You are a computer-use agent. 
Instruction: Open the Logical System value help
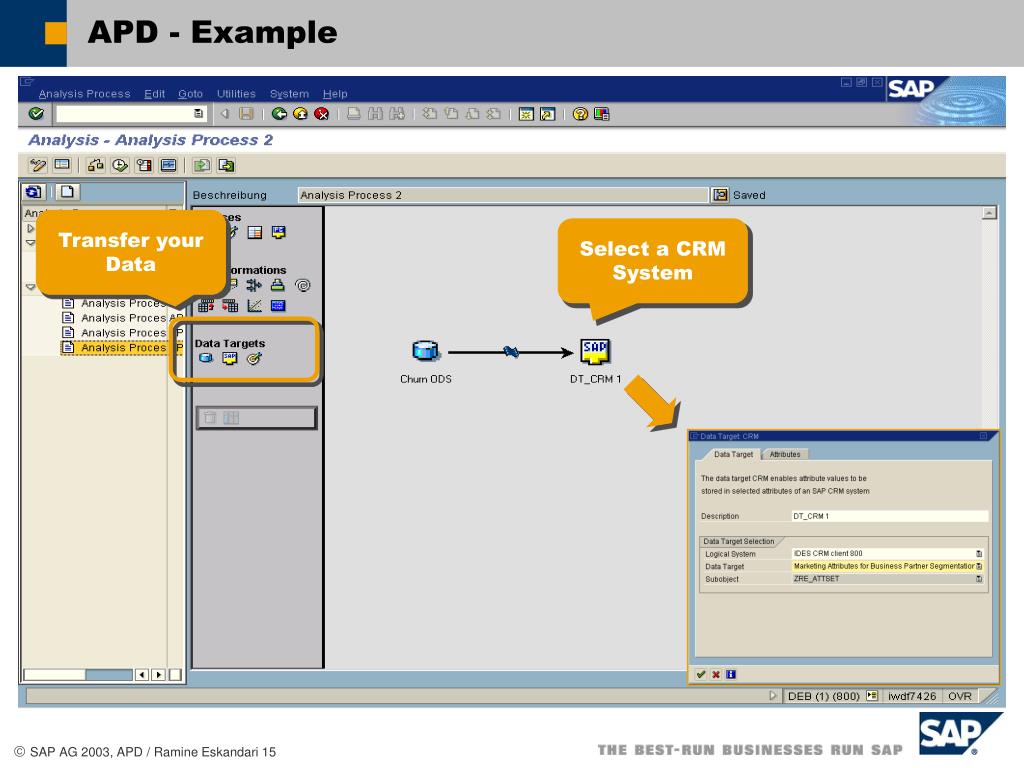click(x=979, y=554)
